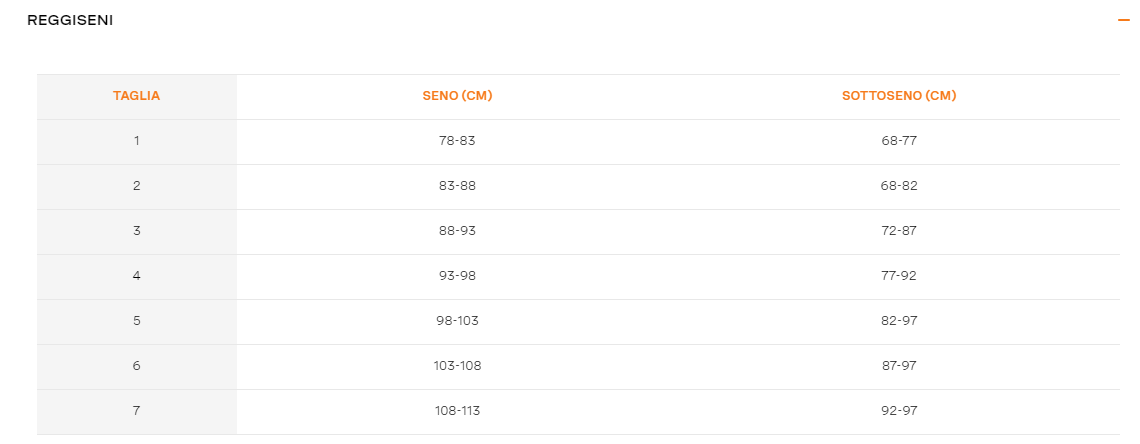Screen dimensions: 1140x444
Task: Select the SOTTOSENO (CM) column header
Action: 899,96
